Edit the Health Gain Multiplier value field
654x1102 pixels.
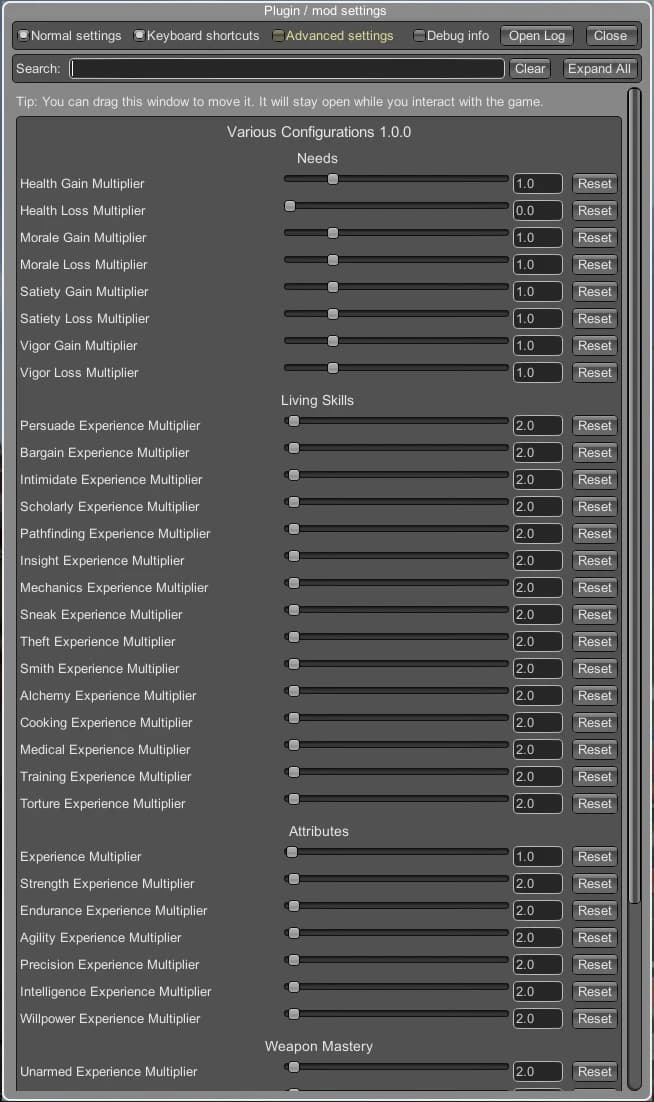[537, 183]
